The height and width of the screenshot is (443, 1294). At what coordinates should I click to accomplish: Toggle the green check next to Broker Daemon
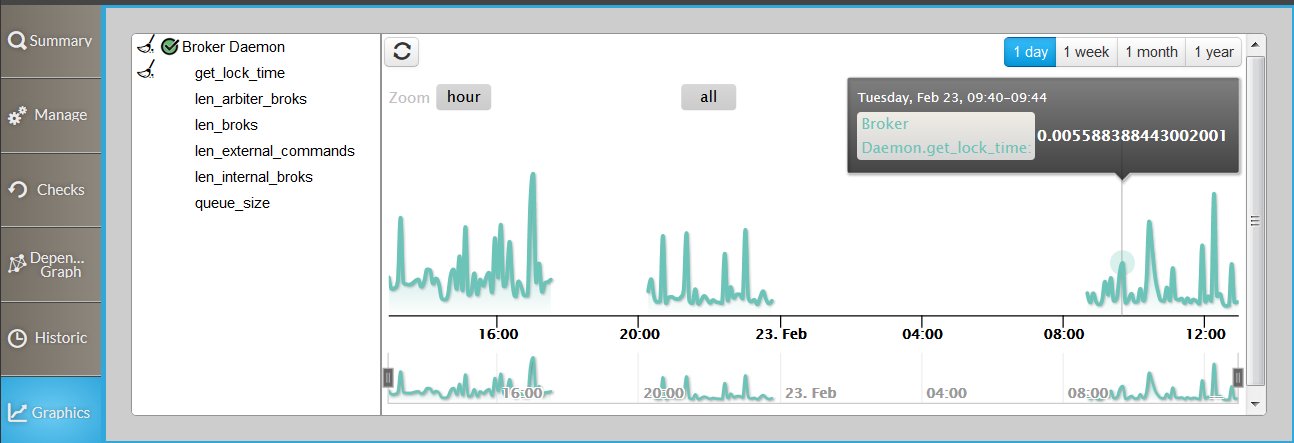point(169,46)
